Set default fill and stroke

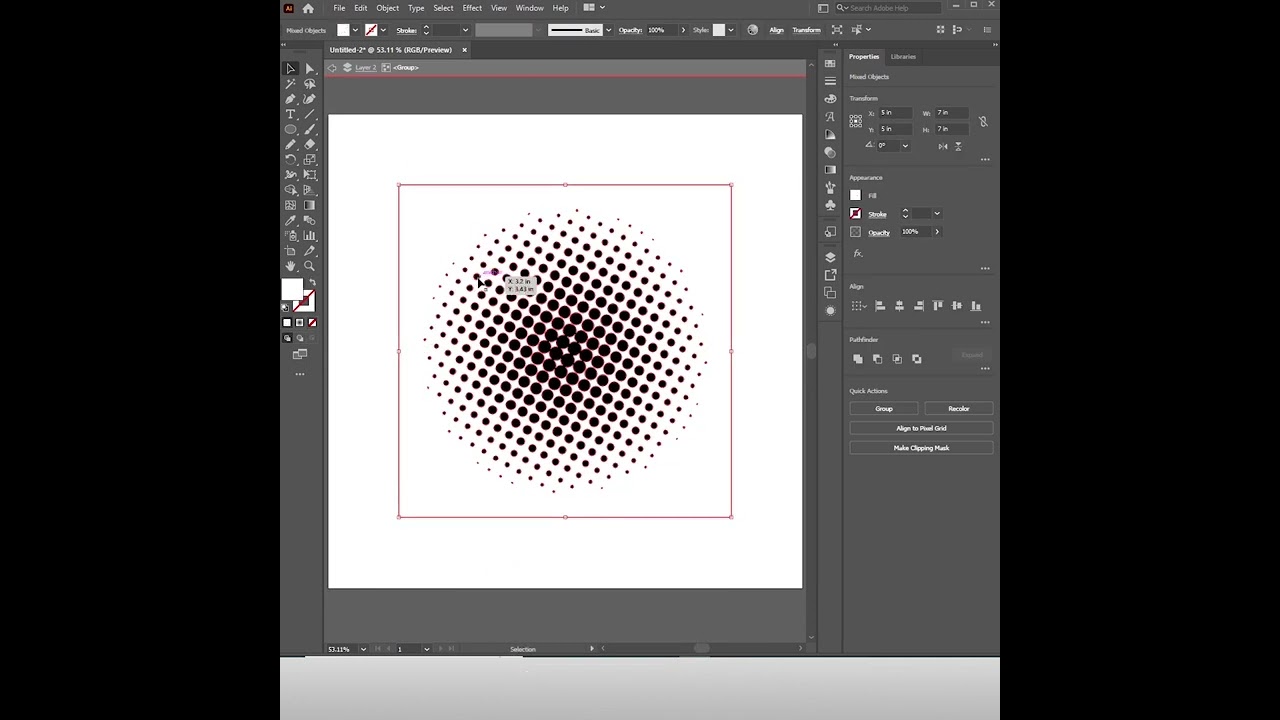(x=285, y=307)
